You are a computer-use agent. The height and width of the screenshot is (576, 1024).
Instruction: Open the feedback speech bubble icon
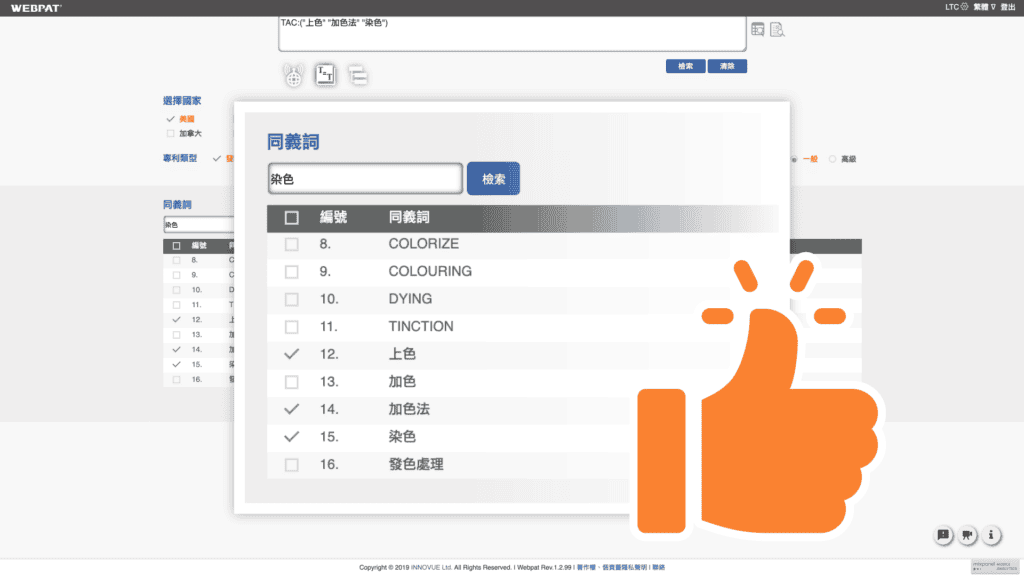pos(943,535)
